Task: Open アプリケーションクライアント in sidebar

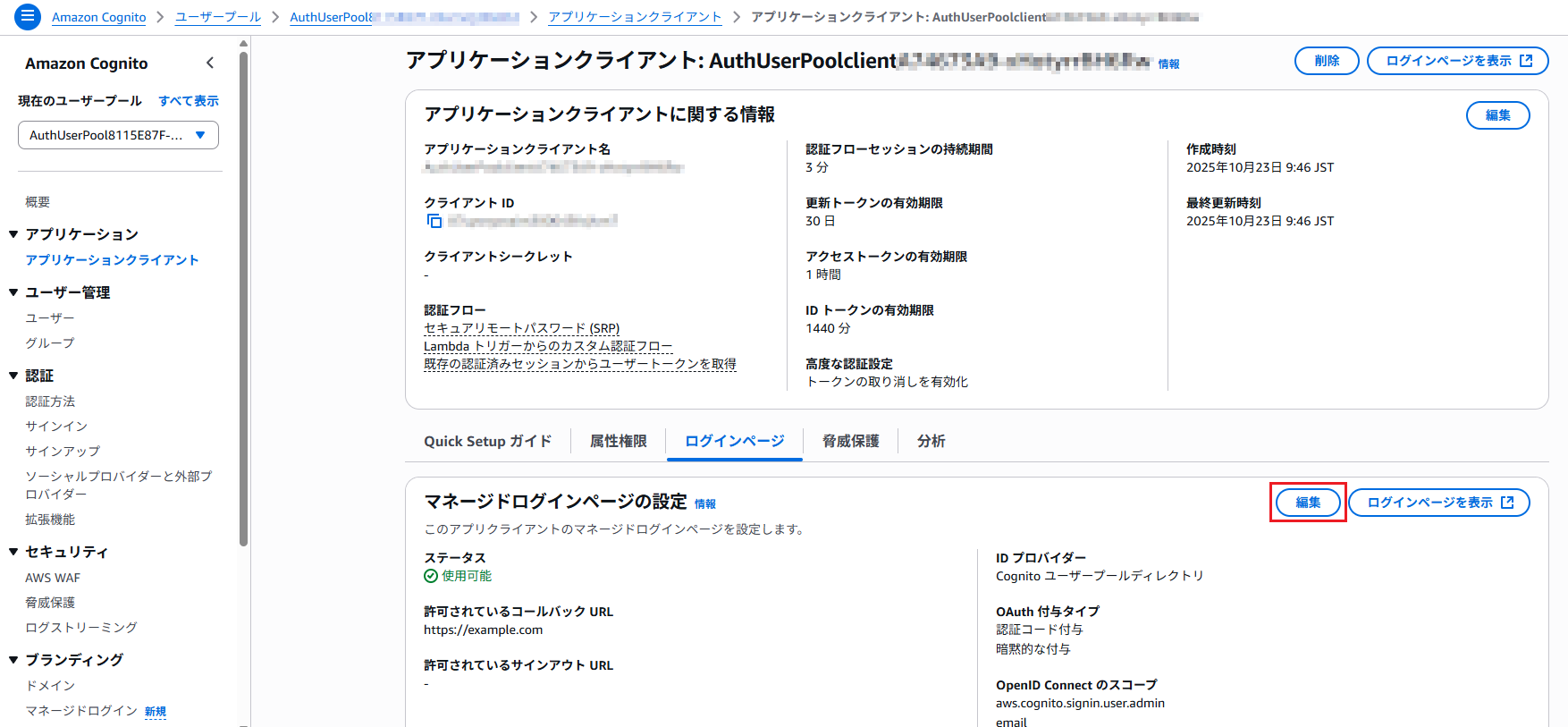Action: pos(112,260)
